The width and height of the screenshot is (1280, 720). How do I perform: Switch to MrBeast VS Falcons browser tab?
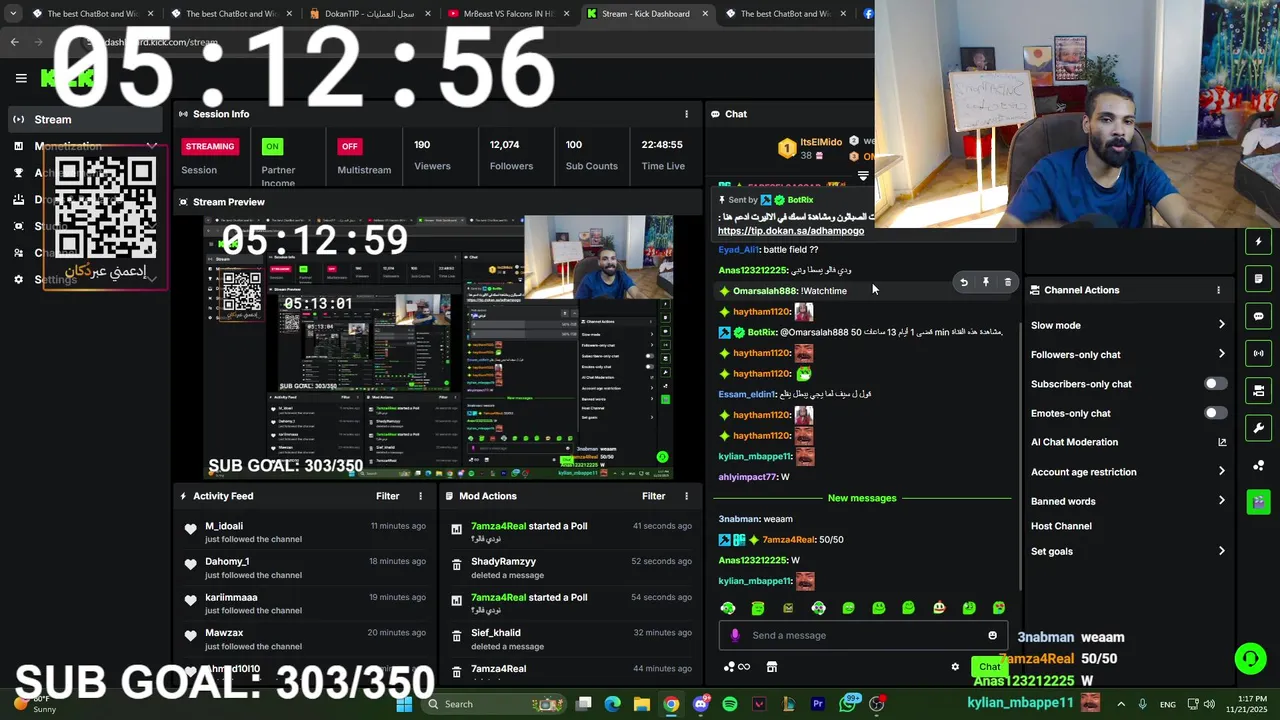(x=507, y=14)
